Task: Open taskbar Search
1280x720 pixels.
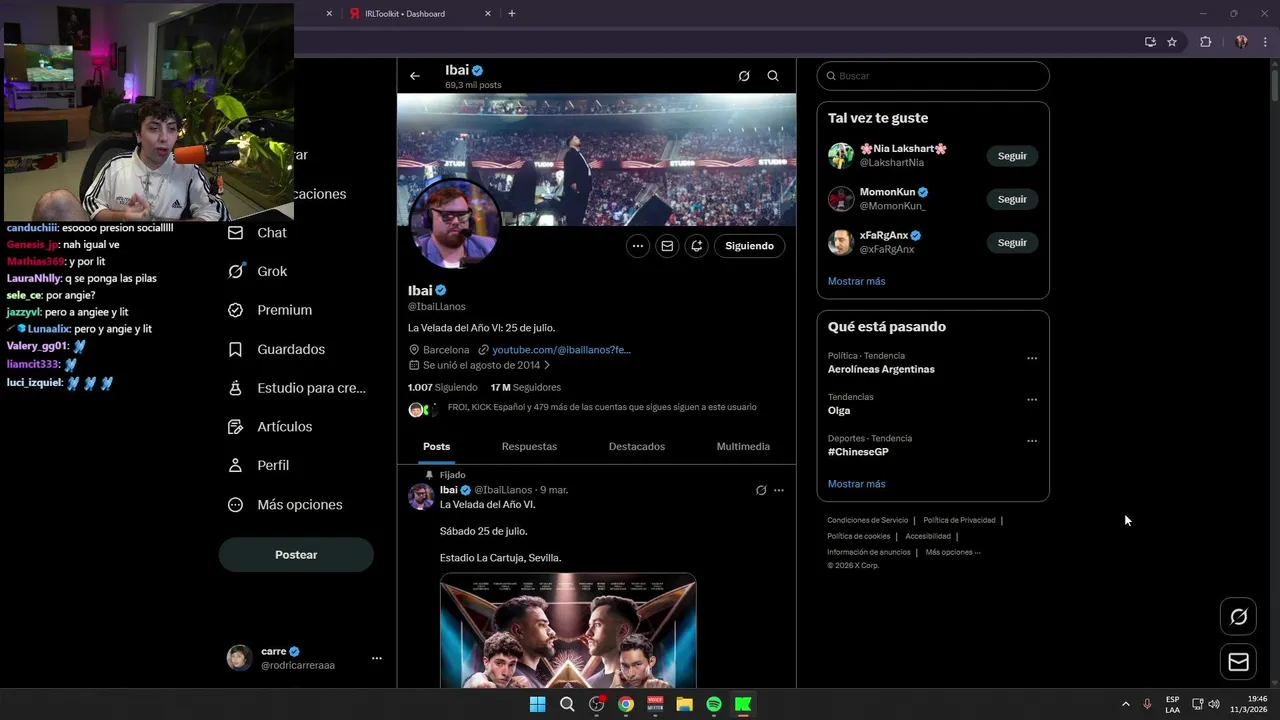Action: click(x=567, y=704)
